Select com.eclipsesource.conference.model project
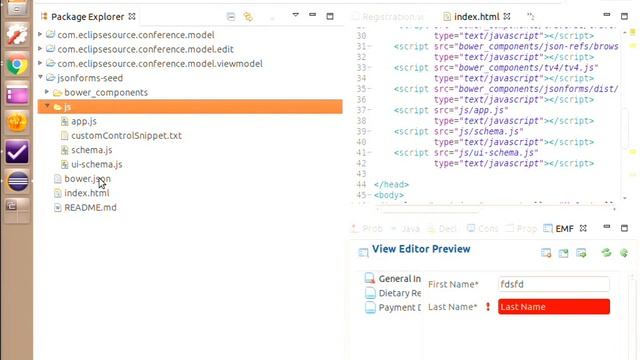Viewport: 640px width, 360px height. [136, 35]
